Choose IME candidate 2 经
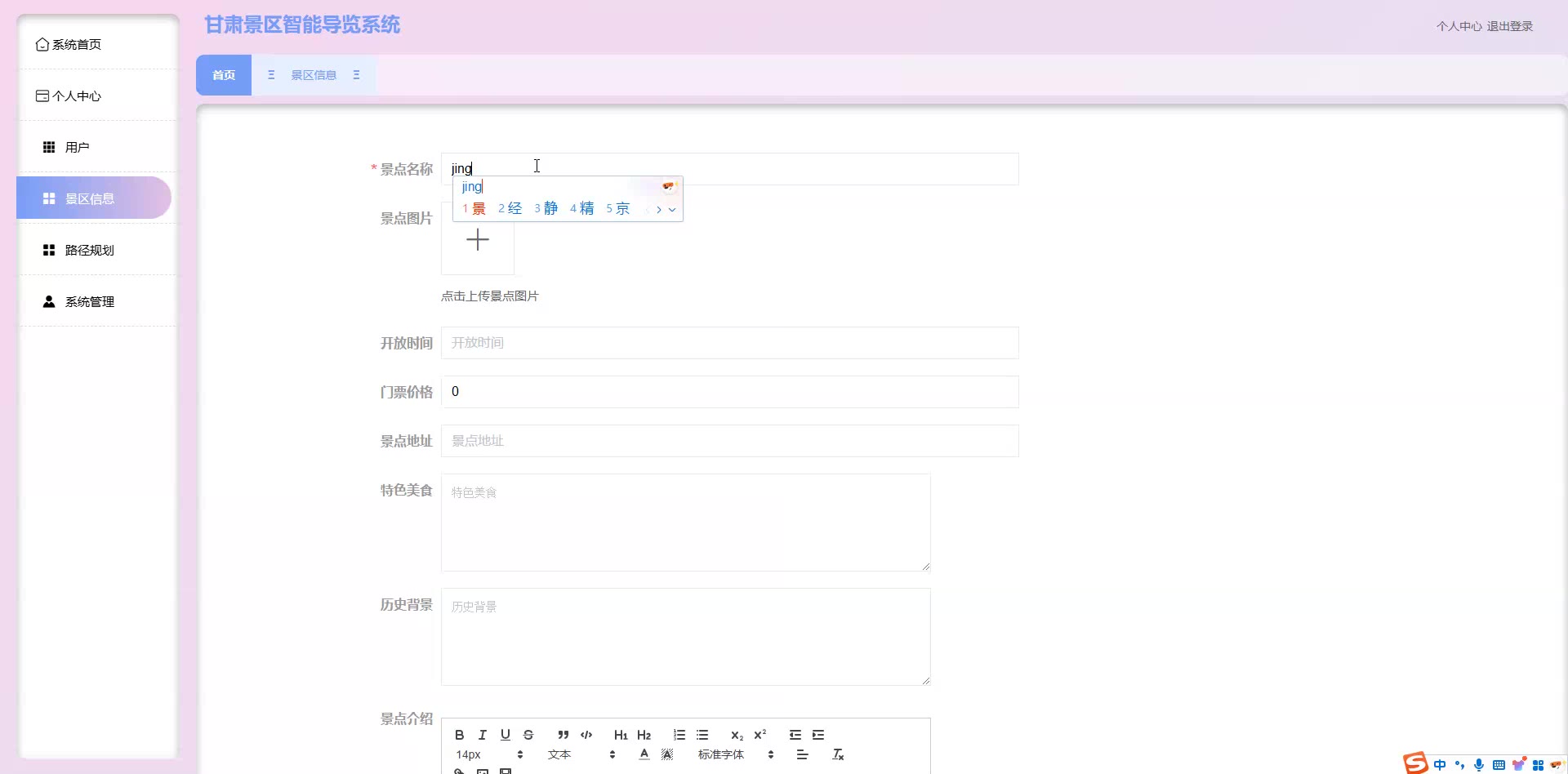Viewport: 1568px width, 774px height. (x=510, y=209)
